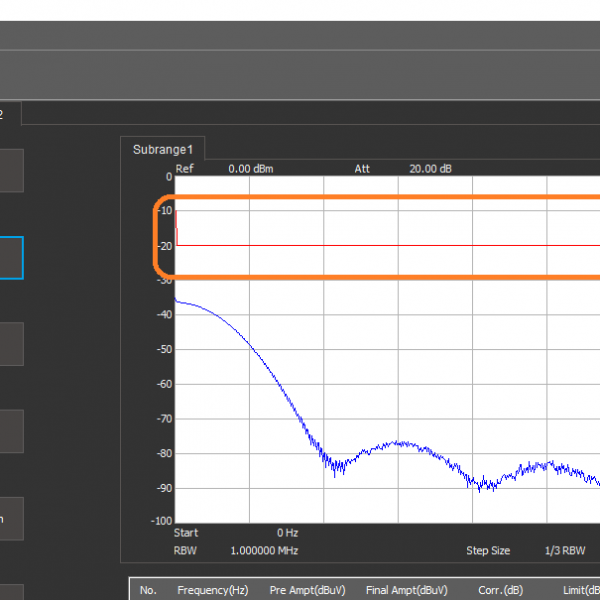Click the Pre Ampt(dBuV) column header
This screenshot has width=600, height=600.
point(308,590)
